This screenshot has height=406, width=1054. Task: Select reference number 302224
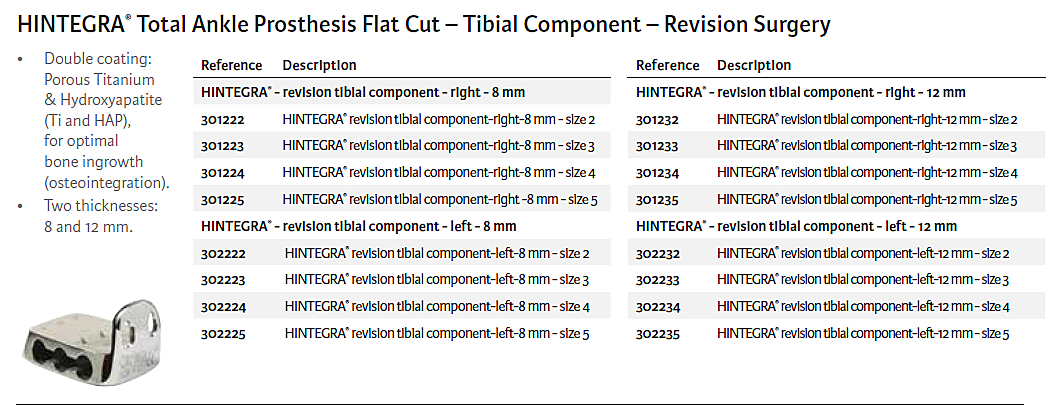click(x=225, y=306)
